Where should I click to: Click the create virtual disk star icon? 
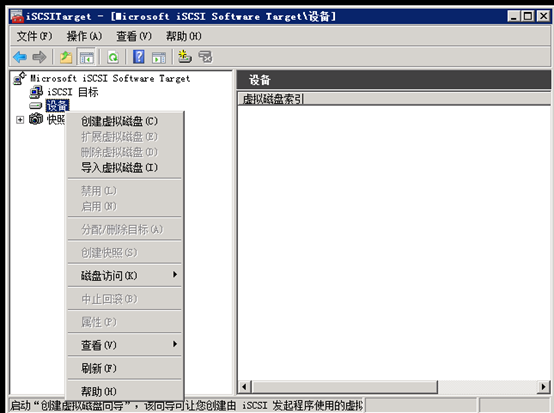click(184, 57)
